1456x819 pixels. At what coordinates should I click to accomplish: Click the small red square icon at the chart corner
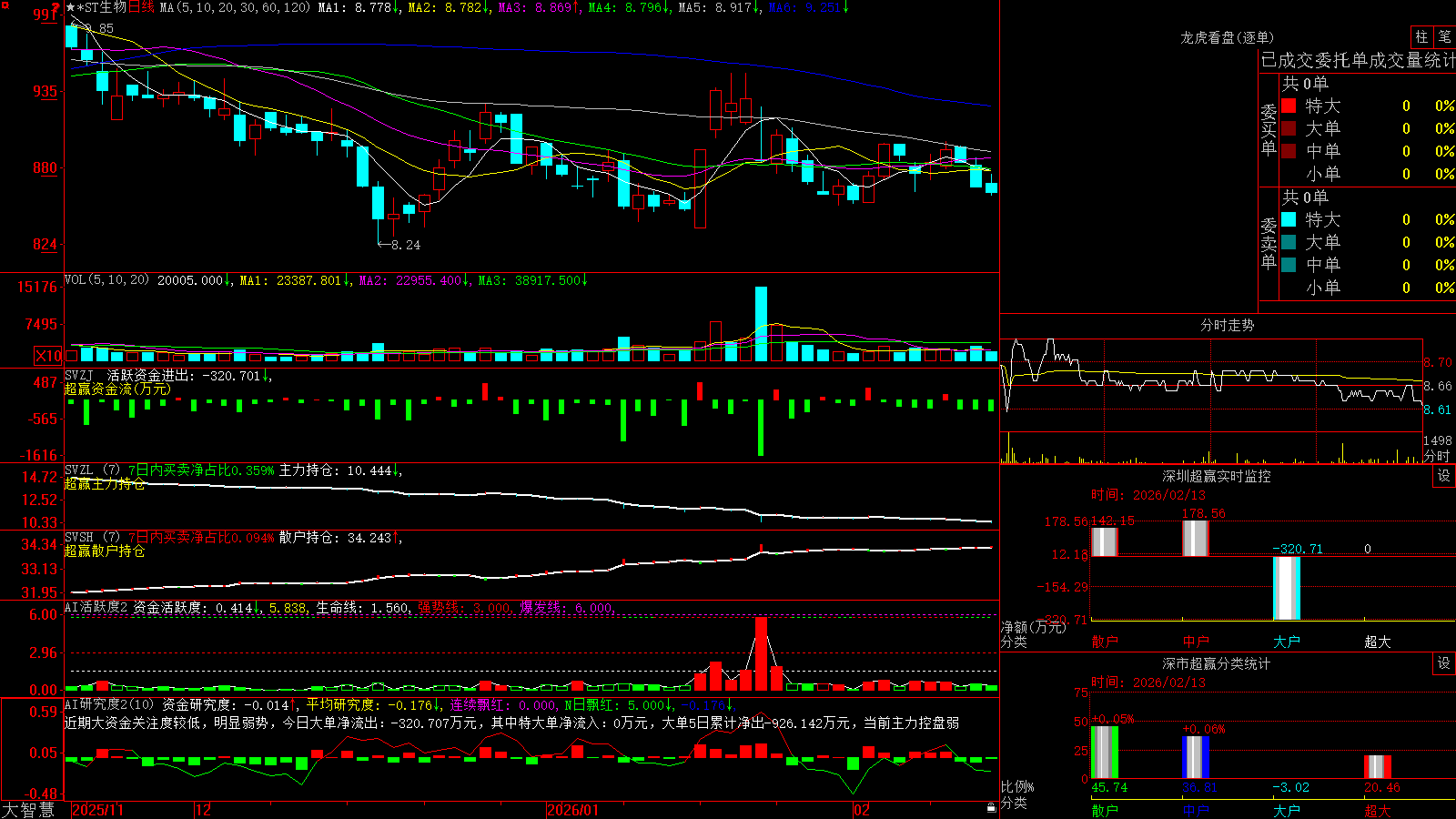click(x=5, y=5)
